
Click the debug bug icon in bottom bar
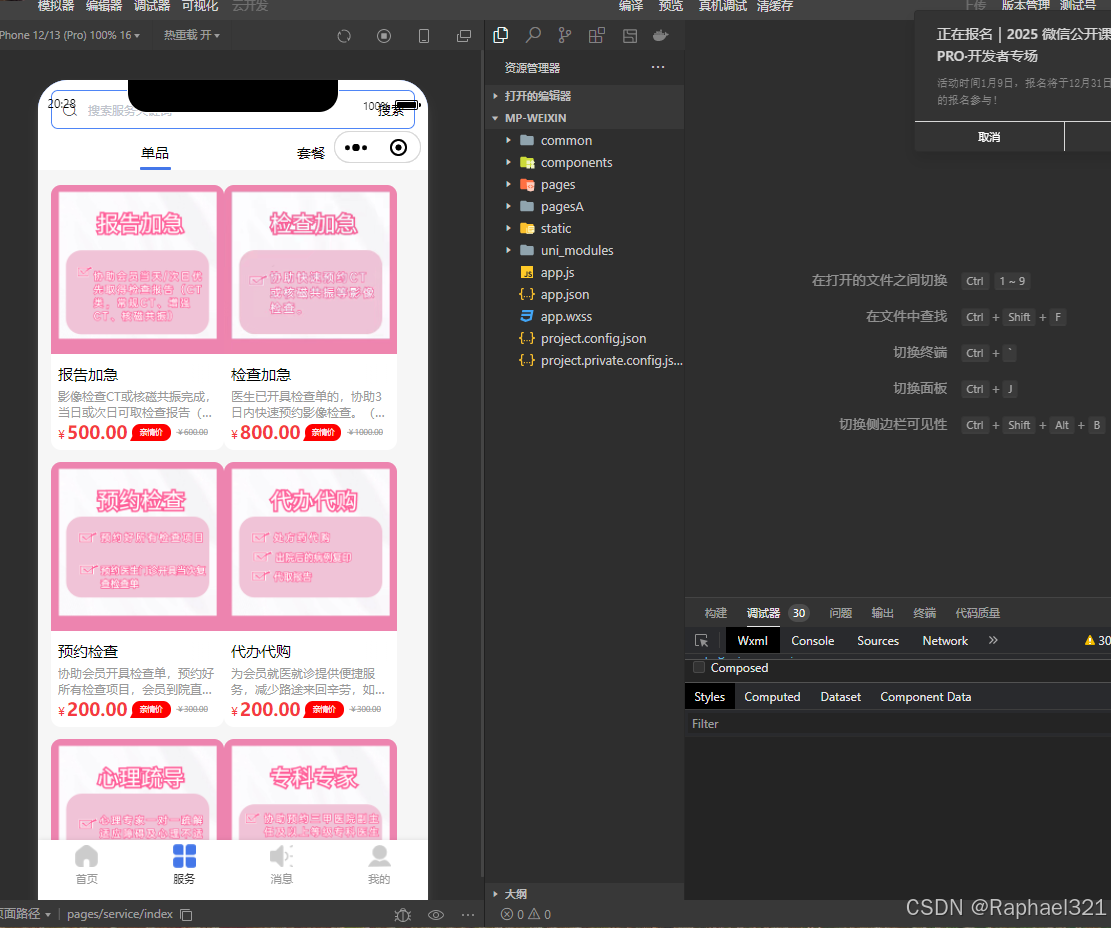tap(402, 915)
